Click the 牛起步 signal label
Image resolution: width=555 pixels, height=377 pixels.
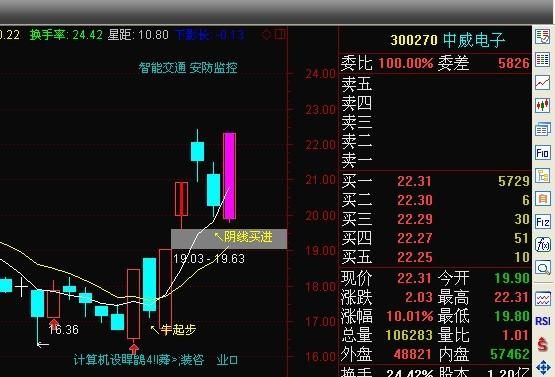178,330
